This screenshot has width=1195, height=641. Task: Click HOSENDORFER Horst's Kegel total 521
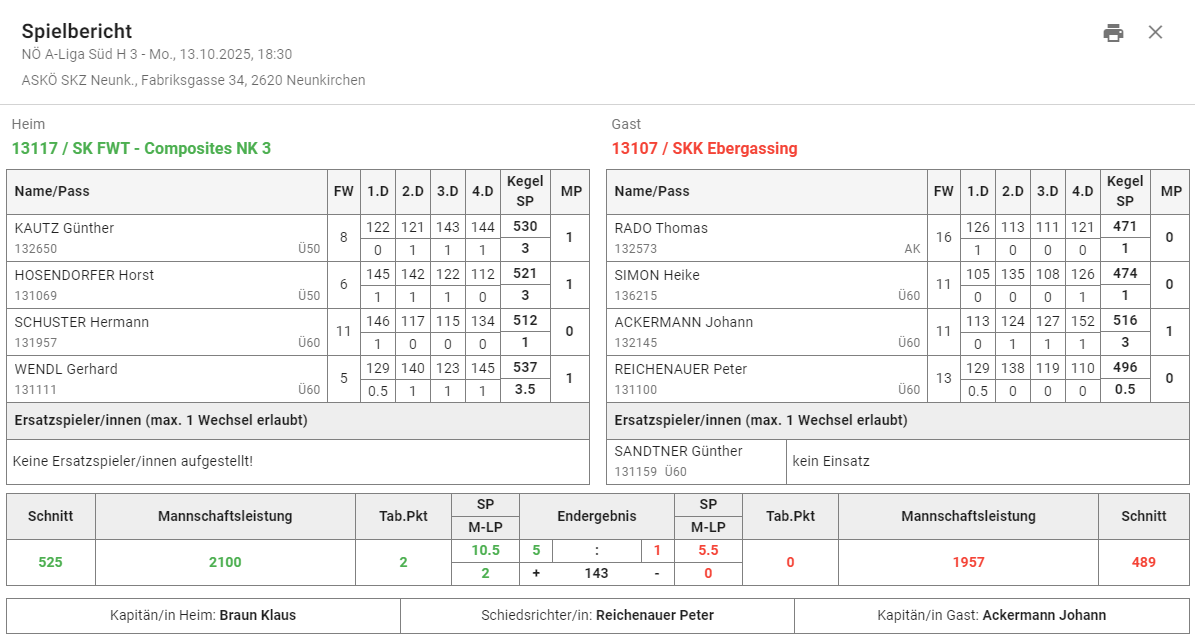coord(525,273)
